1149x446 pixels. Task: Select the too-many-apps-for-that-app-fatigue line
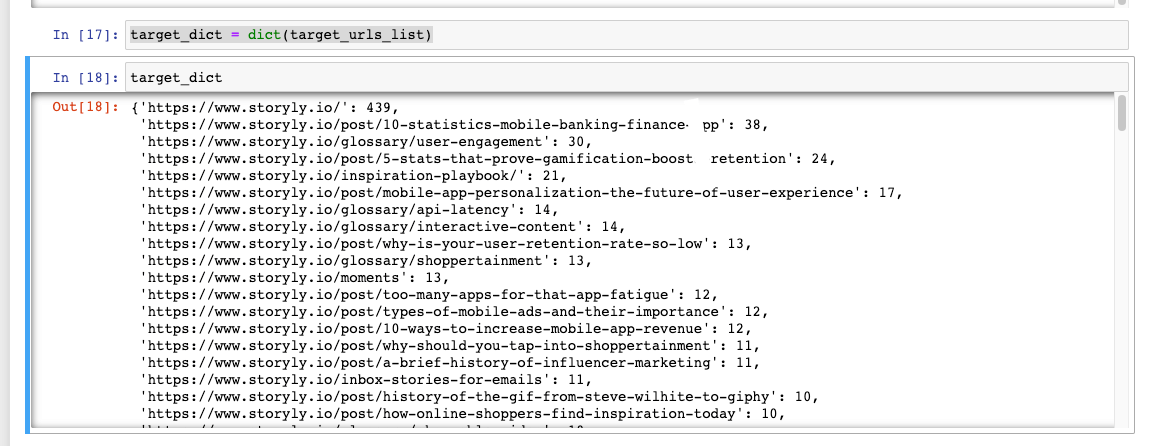(x=429, y=294)
